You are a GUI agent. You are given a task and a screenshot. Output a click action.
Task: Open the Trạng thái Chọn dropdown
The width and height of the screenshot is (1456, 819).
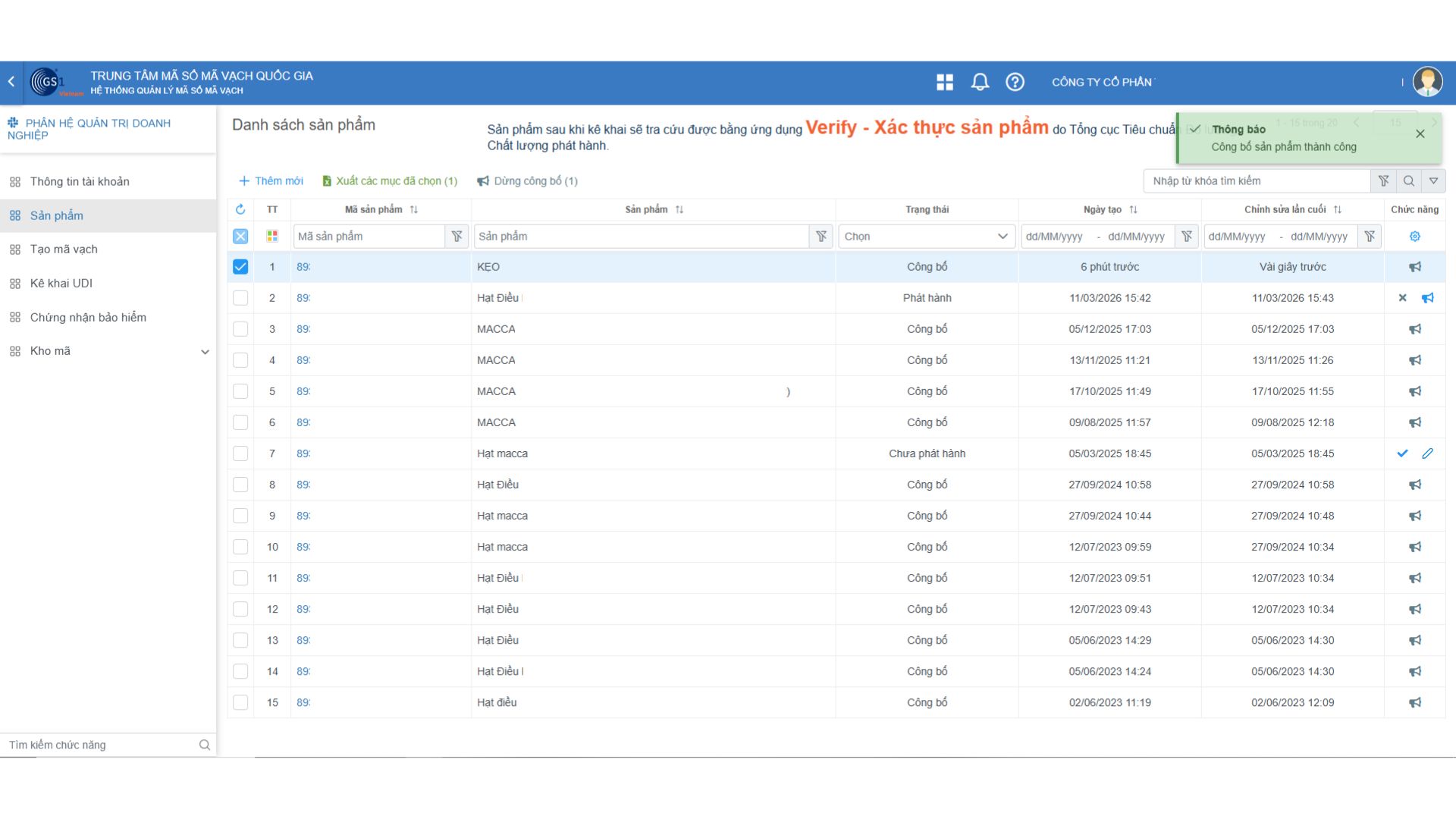(x=926, y=237)
